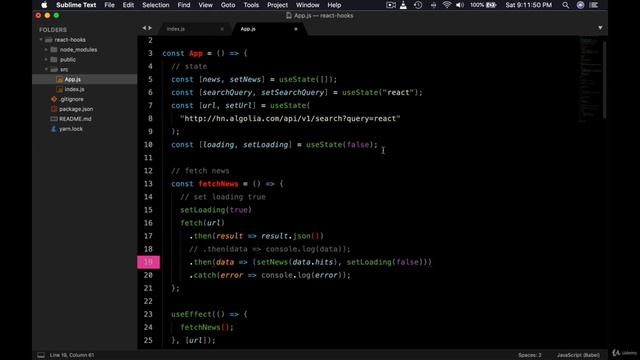Screen dimensions: 640x360
Task: Open the Tools menu
Action: coord(251,5)
